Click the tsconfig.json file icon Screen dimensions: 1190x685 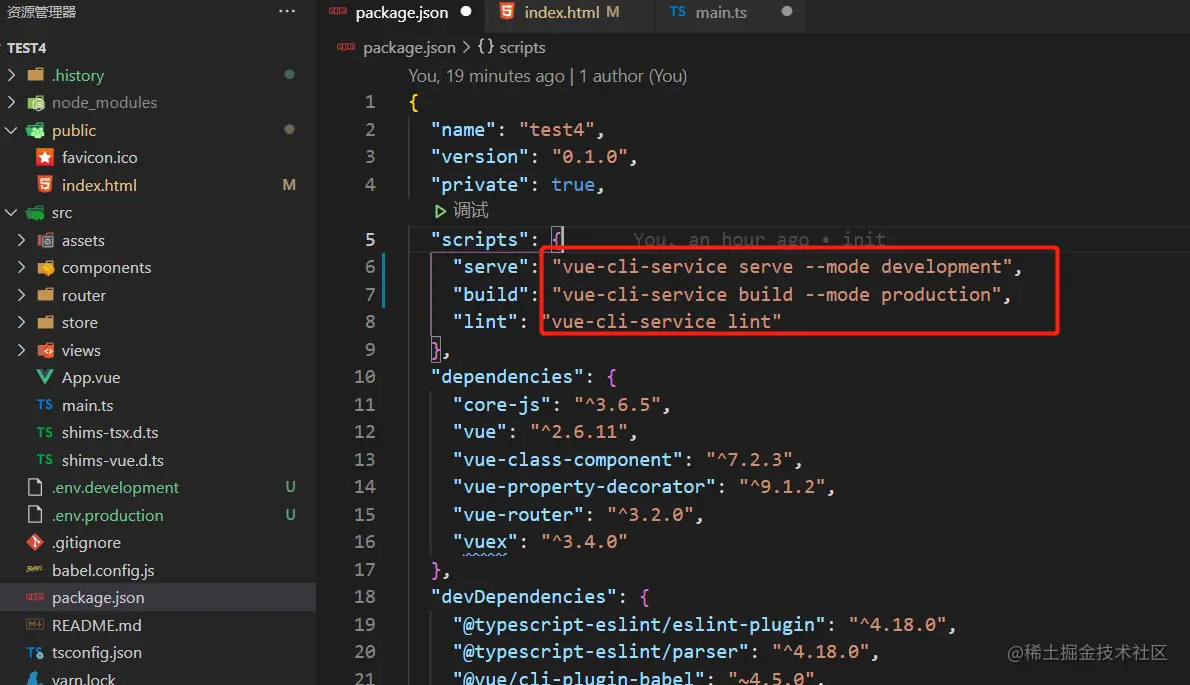35,652
